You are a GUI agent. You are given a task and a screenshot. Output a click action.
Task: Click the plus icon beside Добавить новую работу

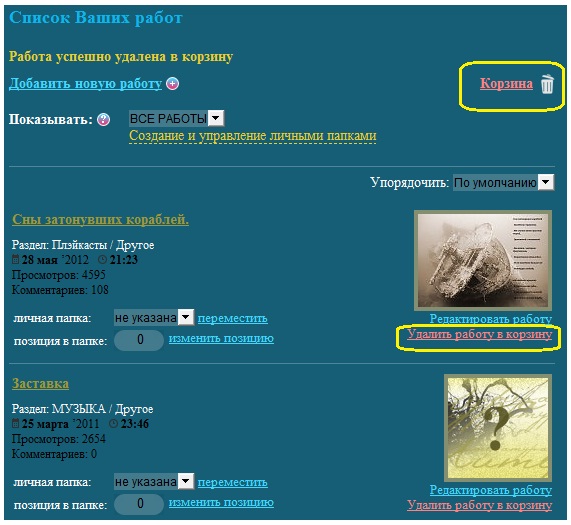173,84
